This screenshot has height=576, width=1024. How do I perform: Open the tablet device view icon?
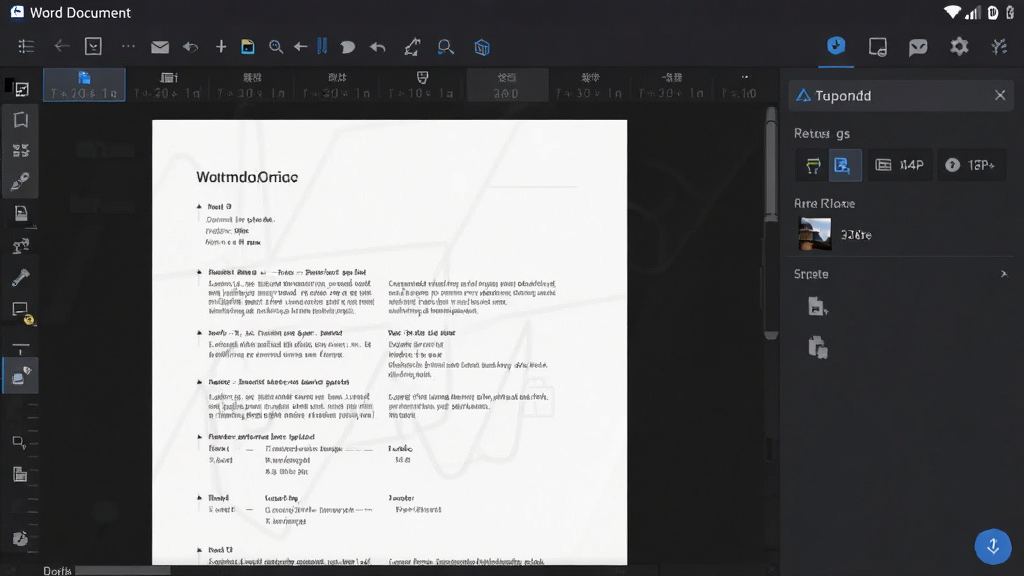[x=878, y=47]
